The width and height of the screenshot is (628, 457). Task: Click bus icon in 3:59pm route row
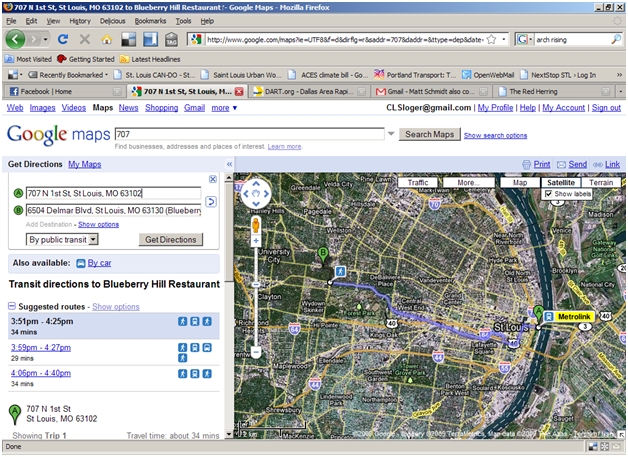[207, 348]
